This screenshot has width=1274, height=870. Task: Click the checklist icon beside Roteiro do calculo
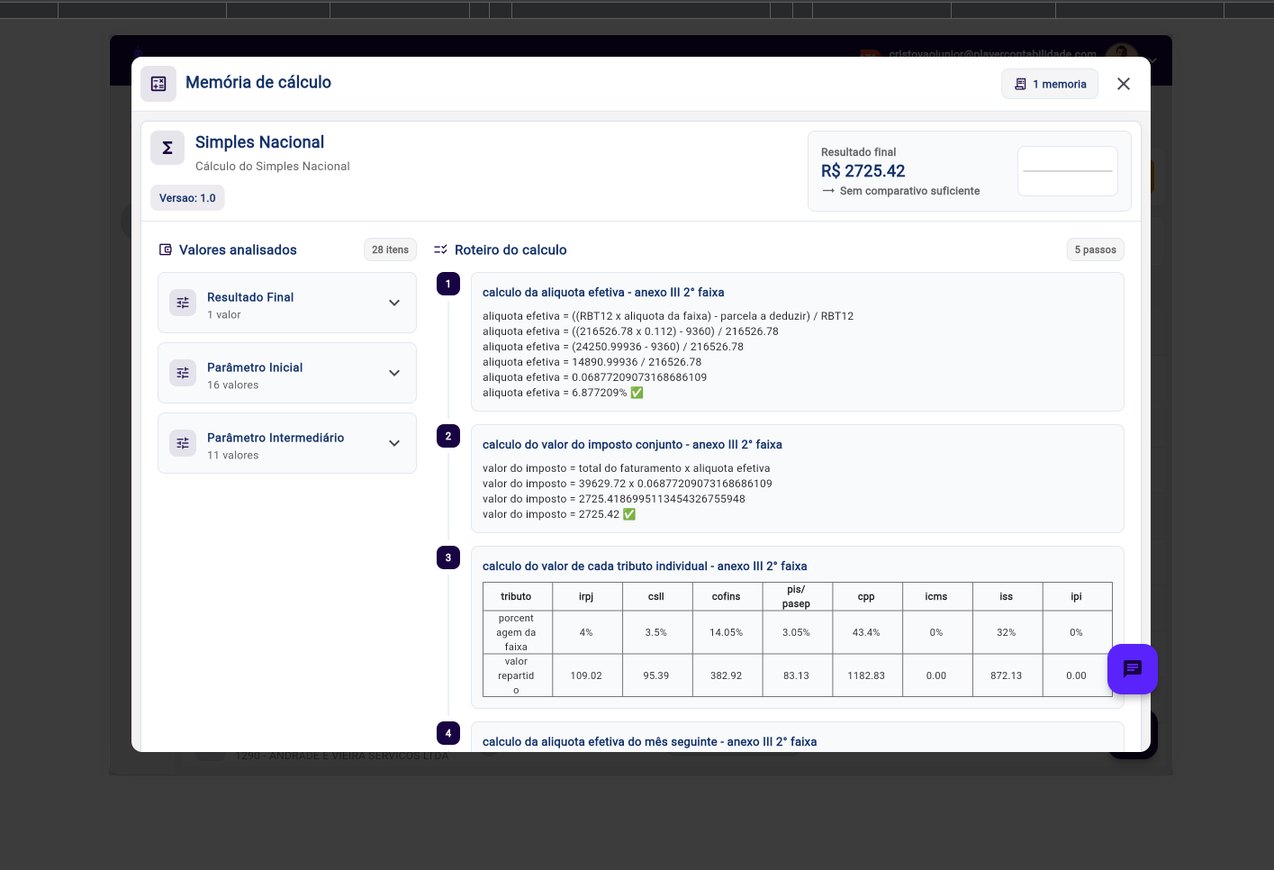(x=441, y=250)
